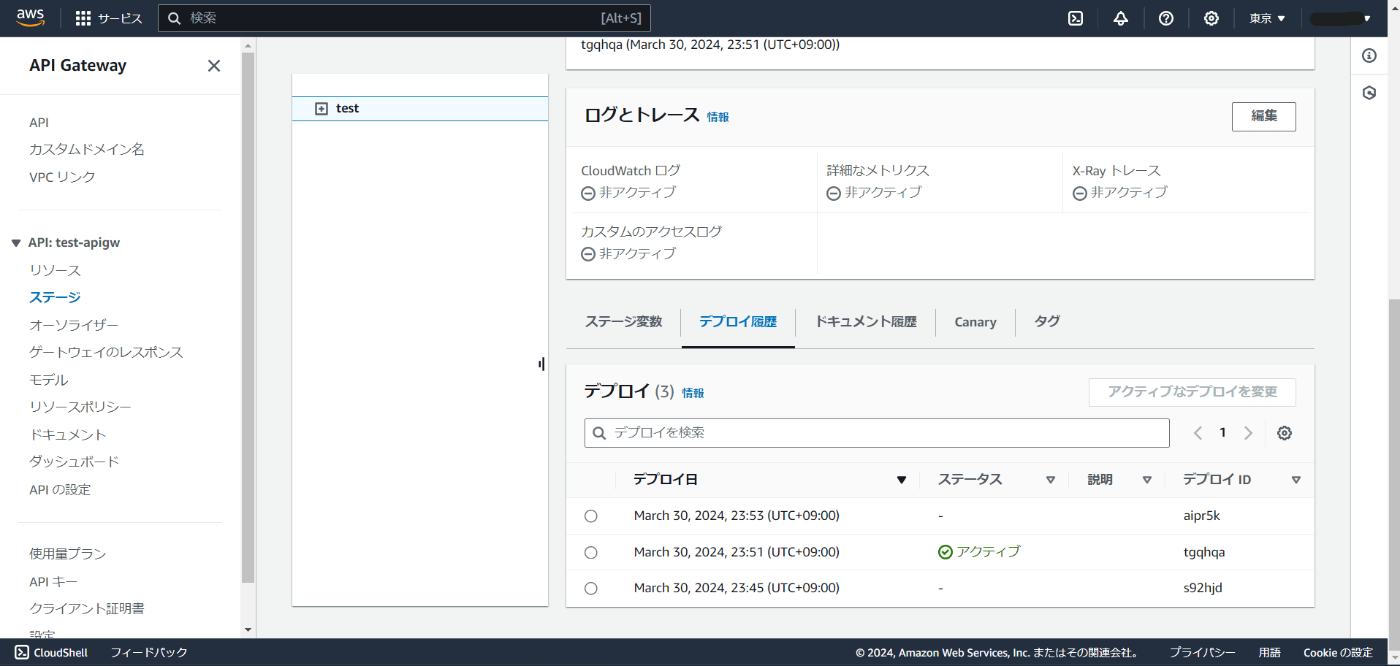Screen dimensions: 1400x666
Task: Switch to the デプロイ履歴 tab
Action: [x=738, y=322]
